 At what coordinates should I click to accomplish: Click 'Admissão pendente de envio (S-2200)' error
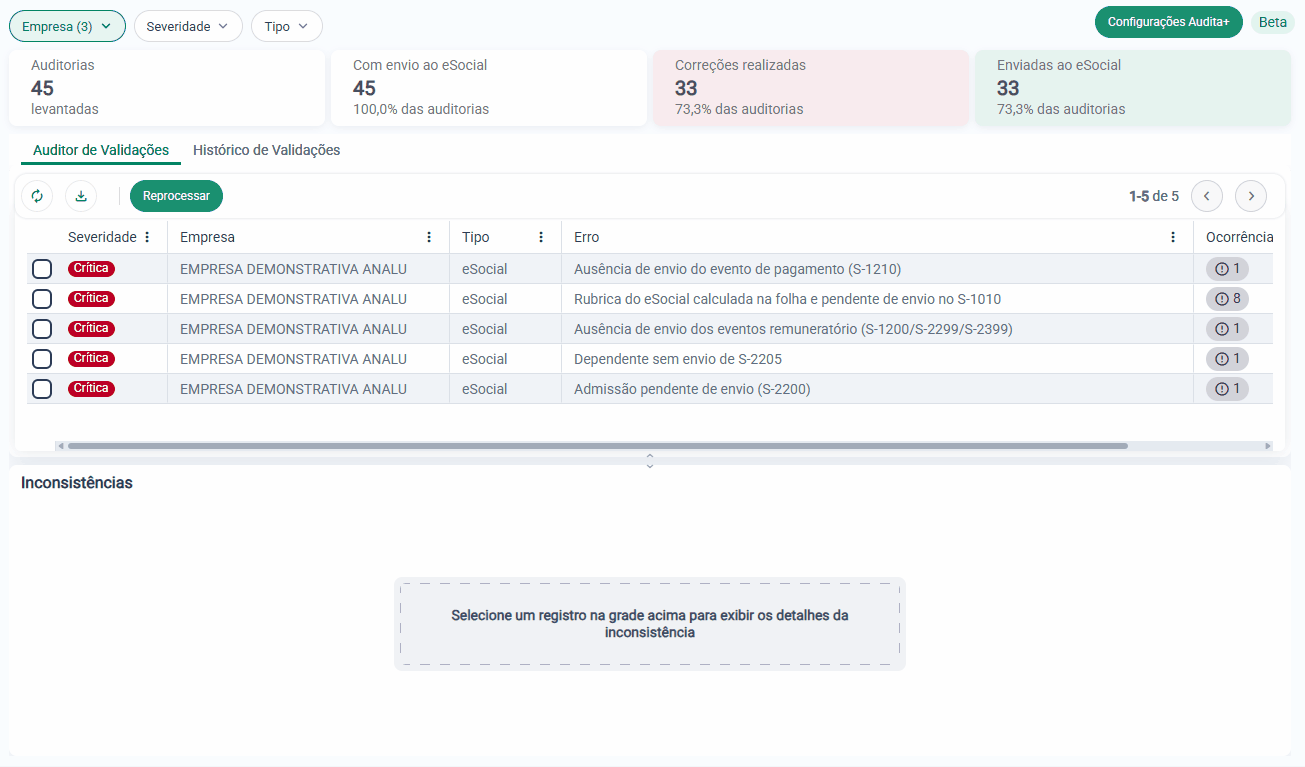tap(692, 389)
